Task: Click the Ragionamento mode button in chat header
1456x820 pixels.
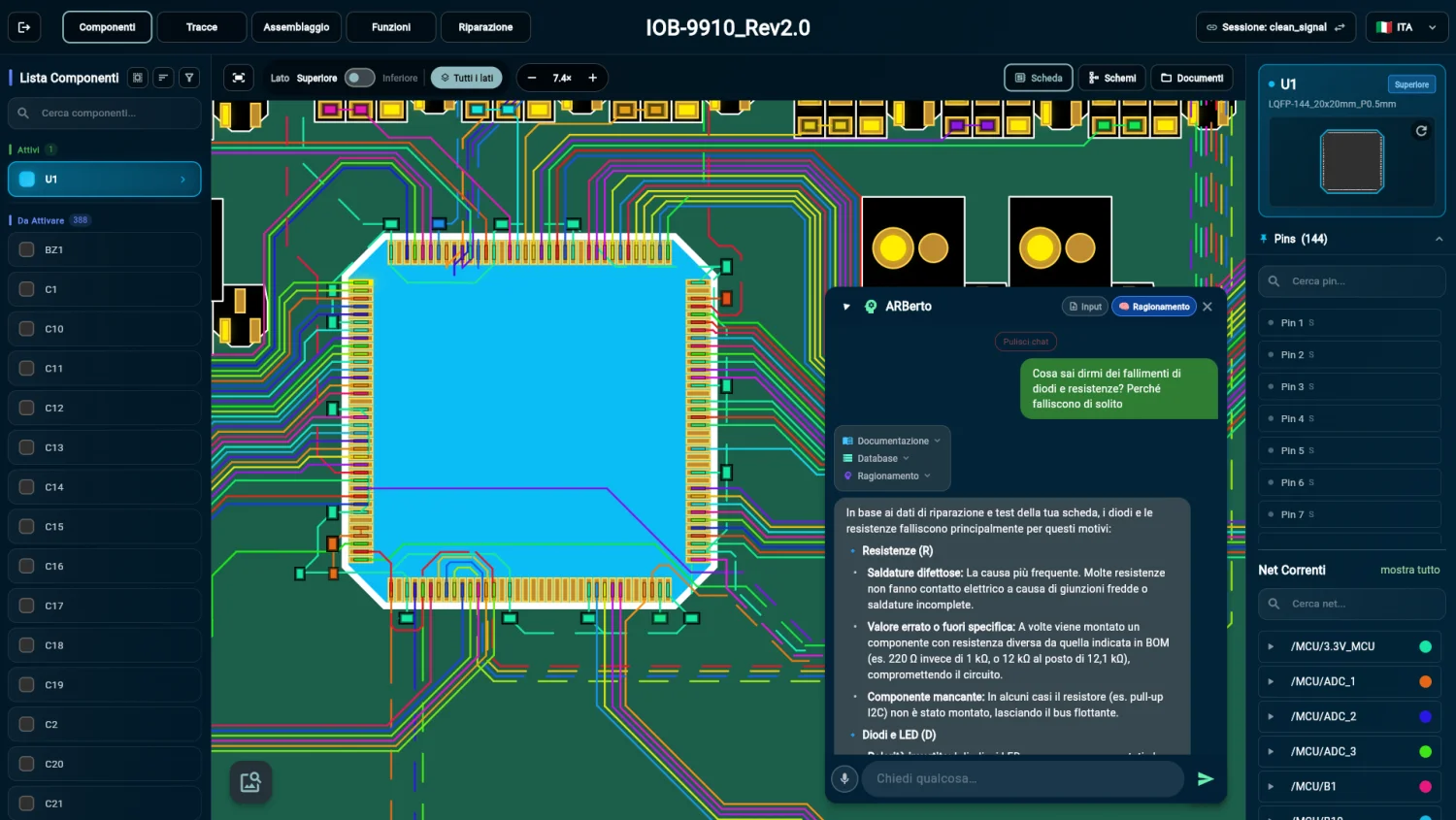Action: coord(1154,307)
